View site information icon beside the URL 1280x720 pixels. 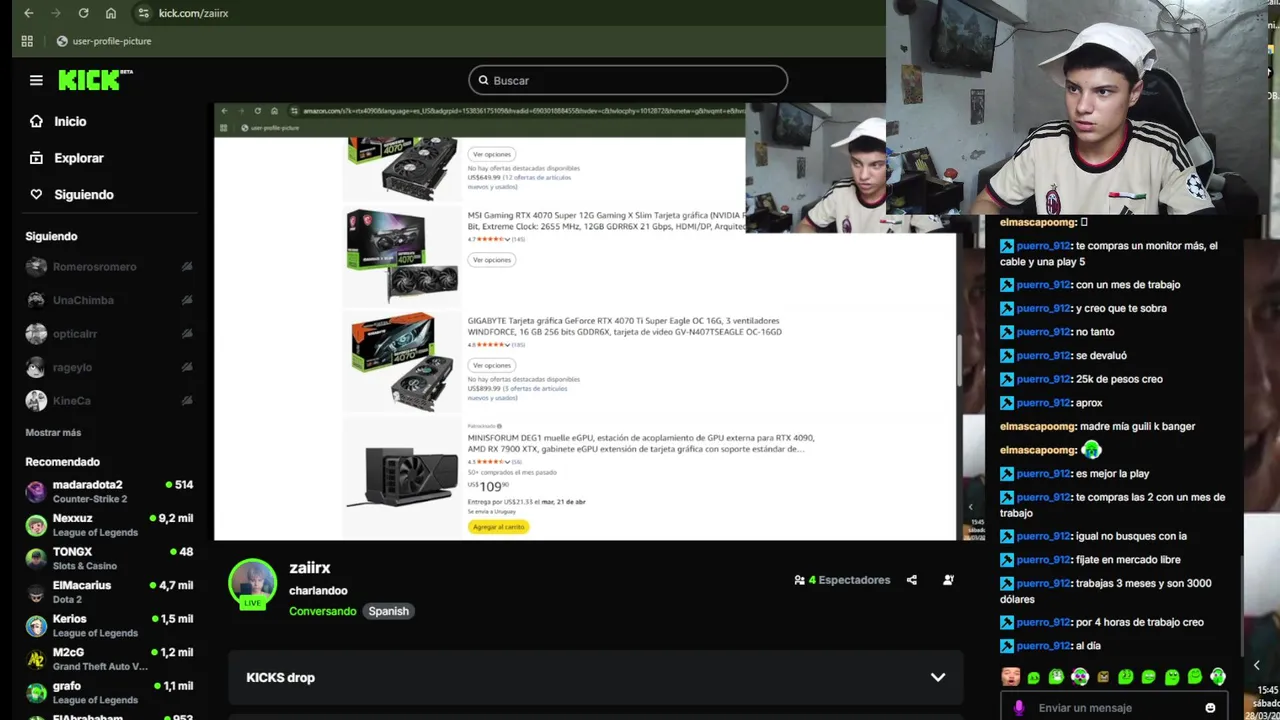tap(143, 13)
